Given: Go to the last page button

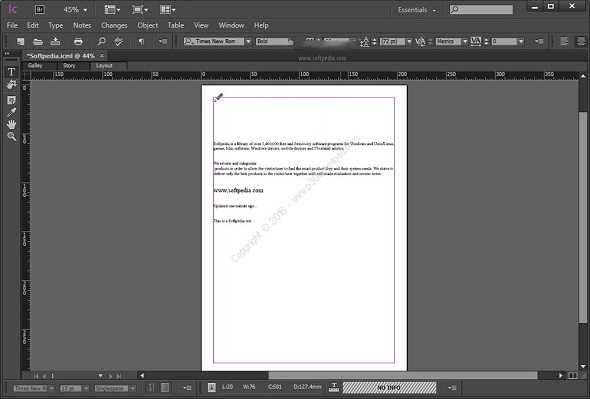Looking at the screenshot, I should click(119, 376).
